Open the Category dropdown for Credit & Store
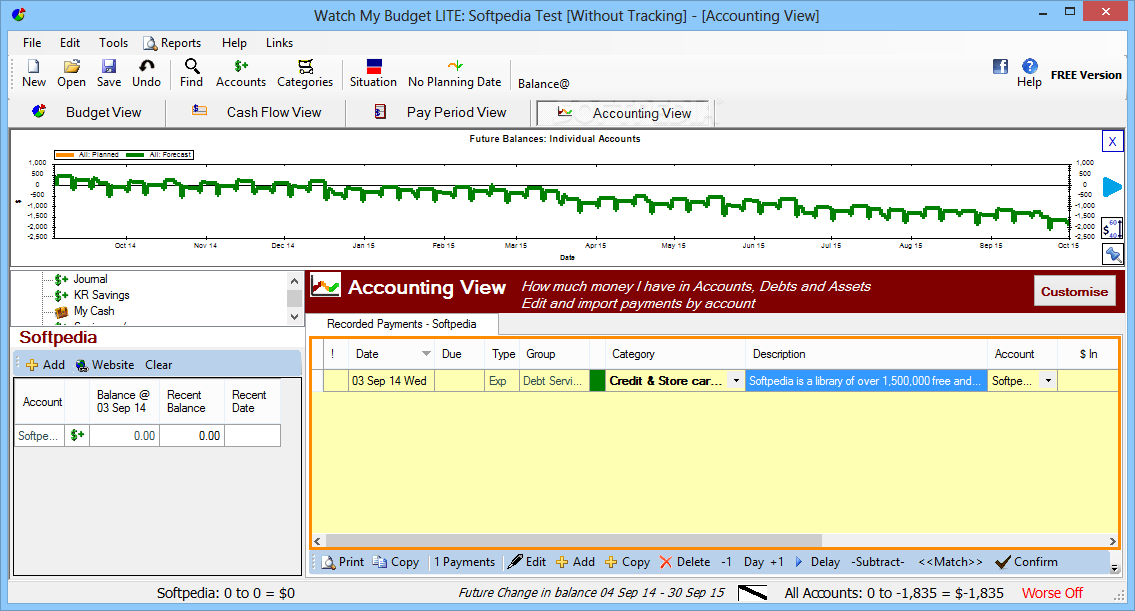This screenshot has width=1135, height=611. 736,381
